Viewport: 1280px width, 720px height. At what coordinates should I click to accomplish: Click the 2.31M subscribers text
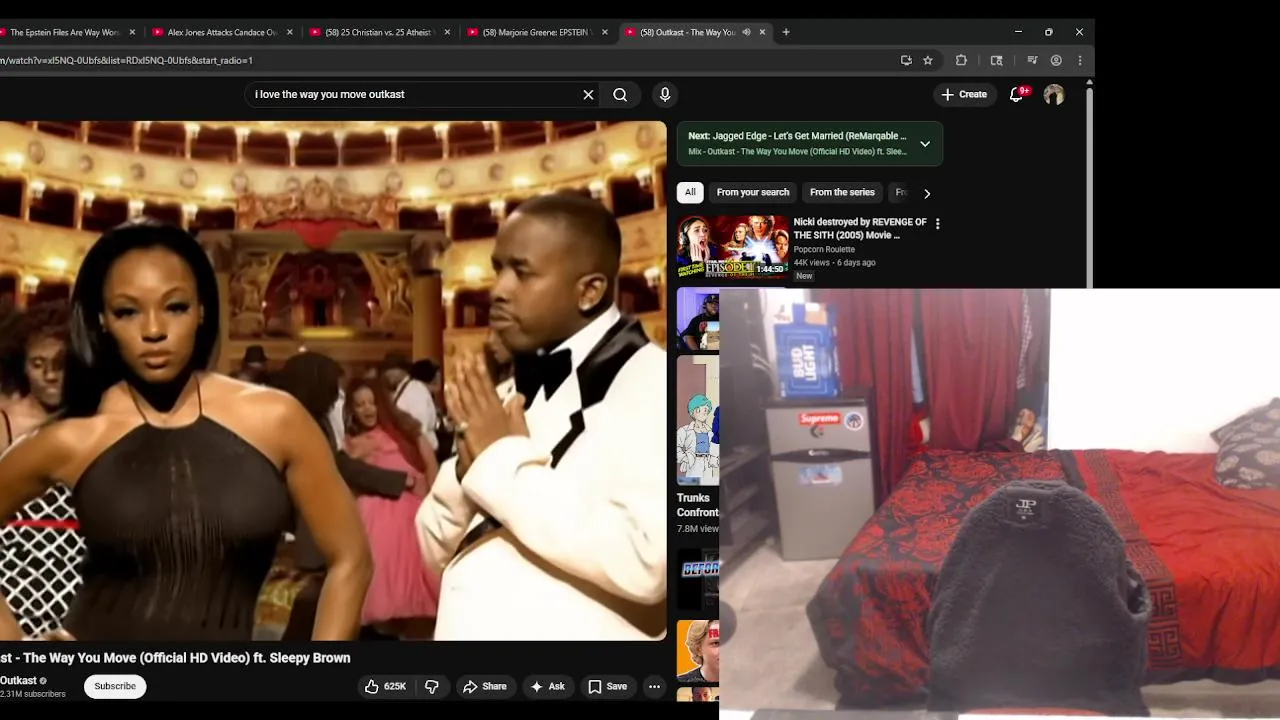coord(33,694)
